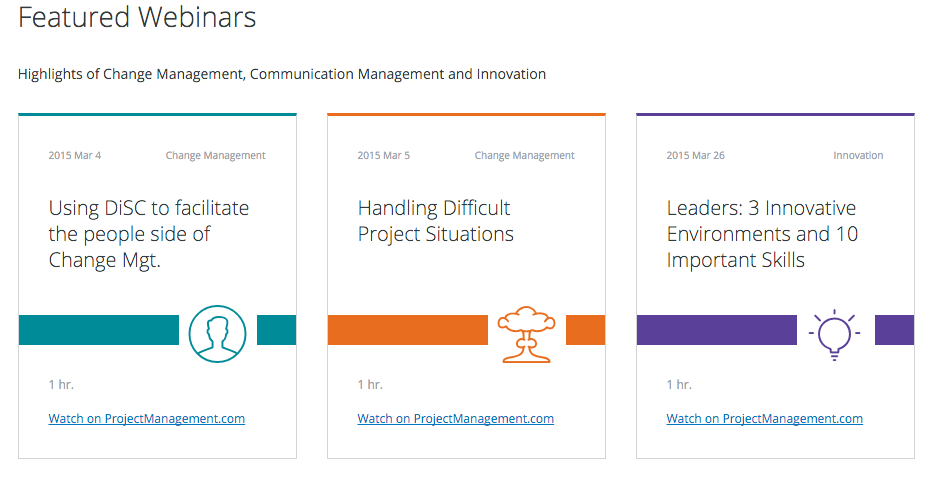The width and height of the screenshot is (941, 488).
Task: Click the 'Featured Webinars' heading
Action: click(x=137, y=17)
